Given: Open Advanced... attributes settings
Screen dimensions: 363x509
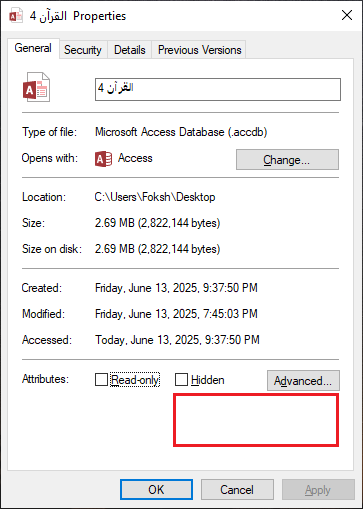Looking at the screenshot, I should click(303, 380).
